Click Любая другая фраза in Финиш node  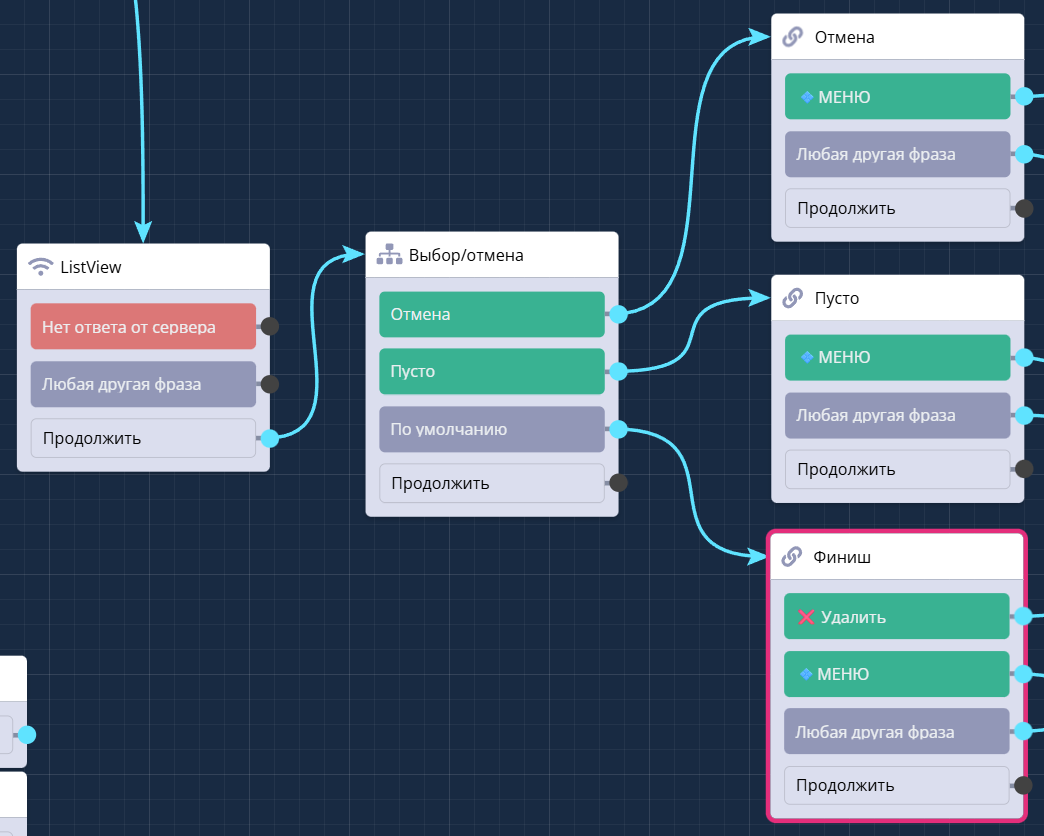point(897,732)
